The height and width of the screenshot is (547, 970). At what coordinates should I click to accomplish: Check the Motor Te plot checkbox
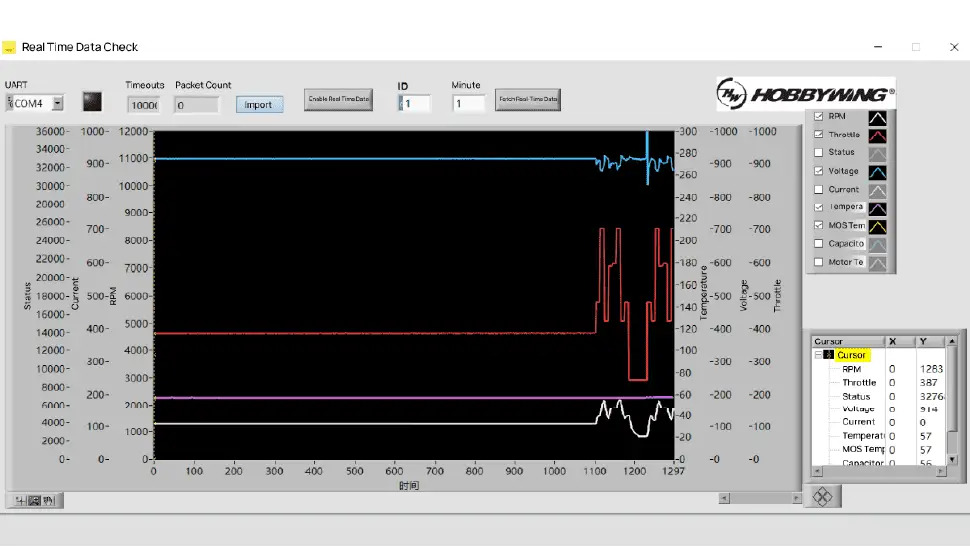point(818,262)
